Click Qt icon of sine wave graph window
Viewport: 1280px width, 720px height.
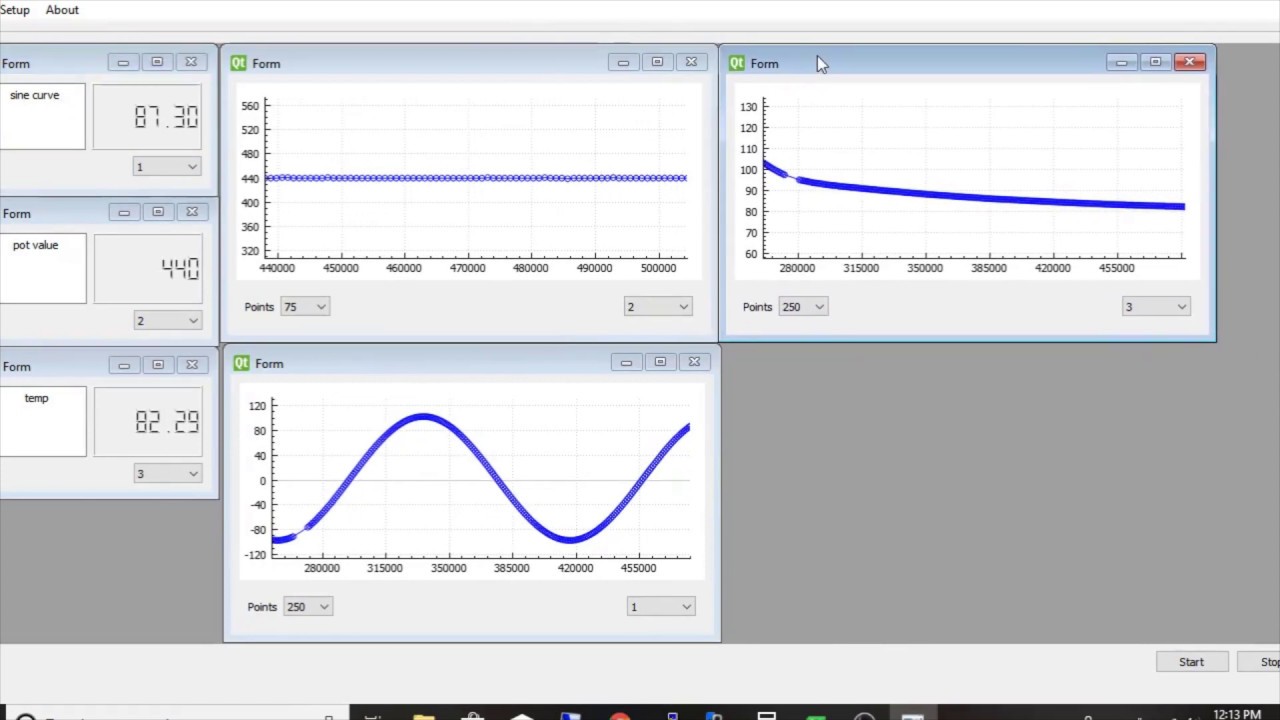241,363
